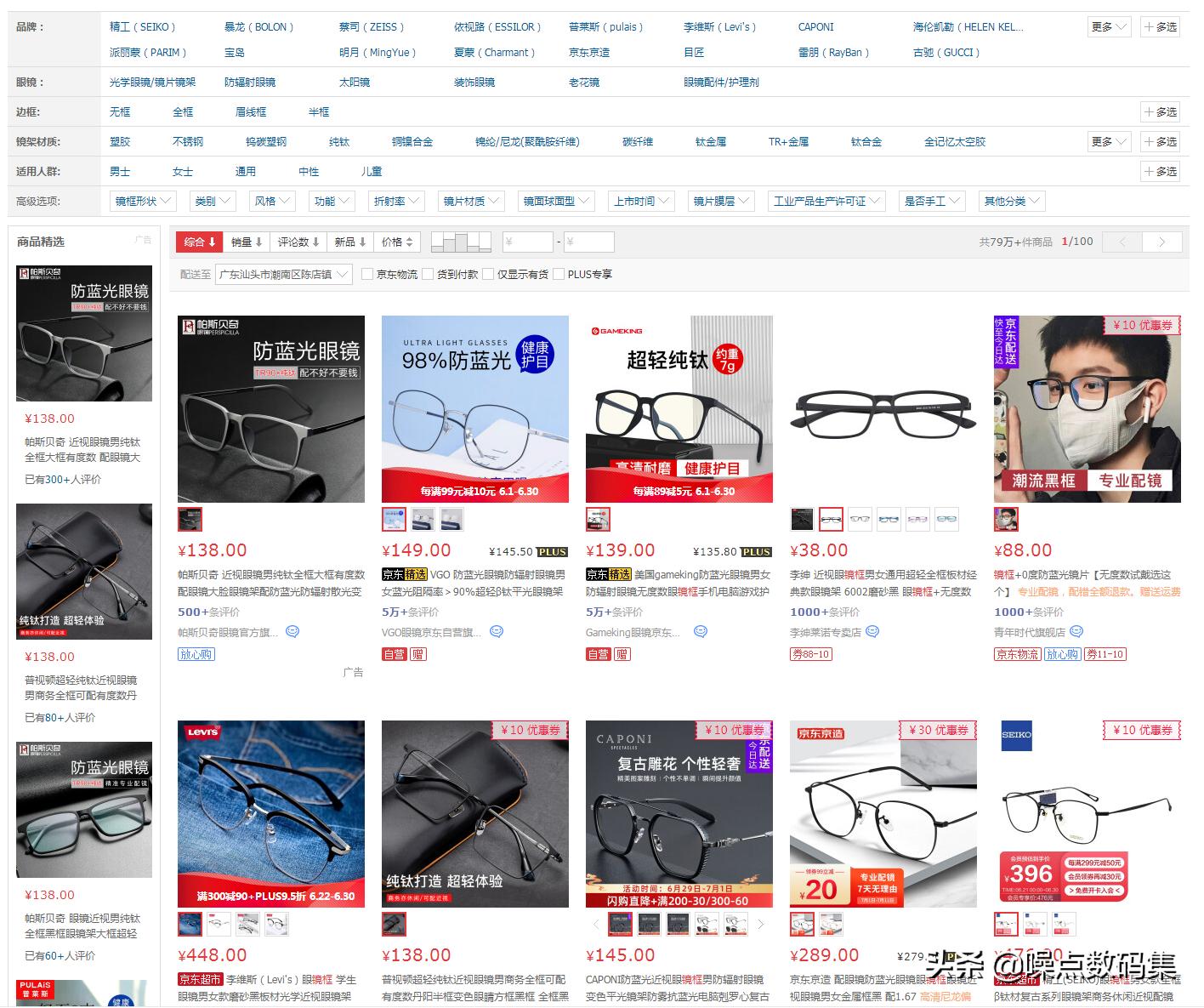Image resolution: width=1204 pixels, height=1008 pixels.
Task: Click 多选 button in brand row
Action: point(1161,27)
